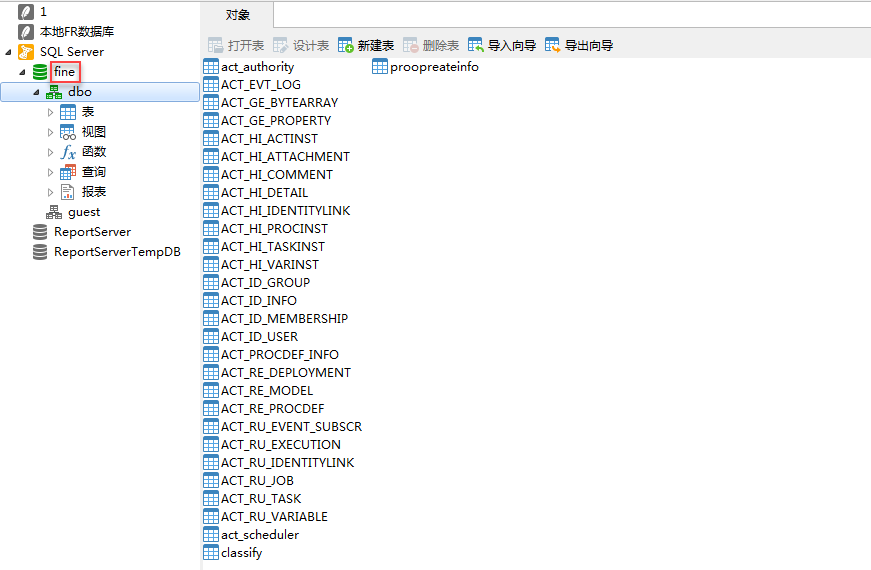The image size is (871, 570).
Task: Select the ACT_HI_DETAIL table
Action: (x=264, y=193)
